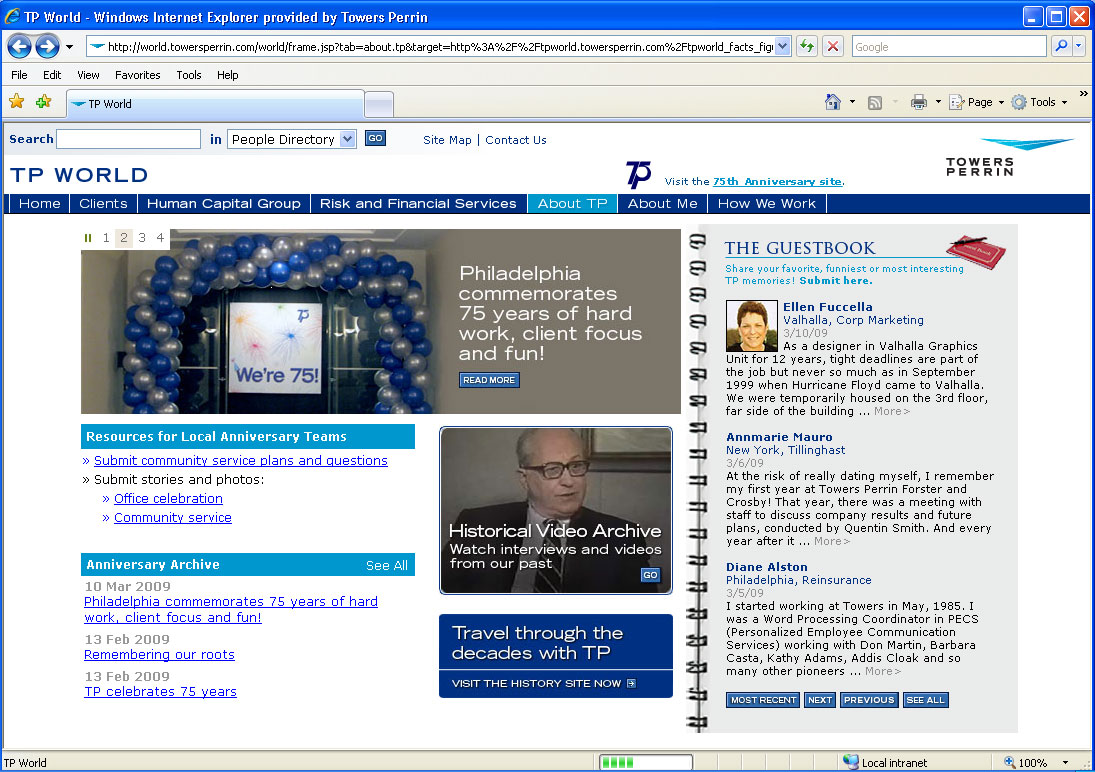
Task: Open a new blank tab
Action: pyautogui.click(x=379, y=105)
